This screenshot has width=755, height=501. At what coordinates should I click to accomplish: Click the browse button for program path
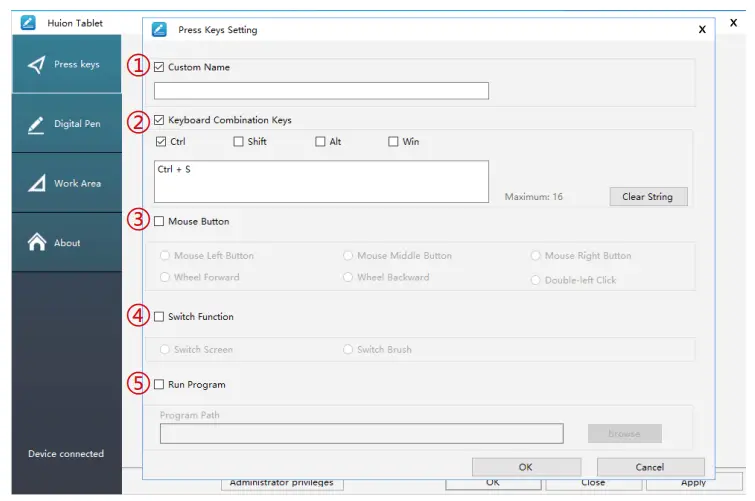(625, 434)
